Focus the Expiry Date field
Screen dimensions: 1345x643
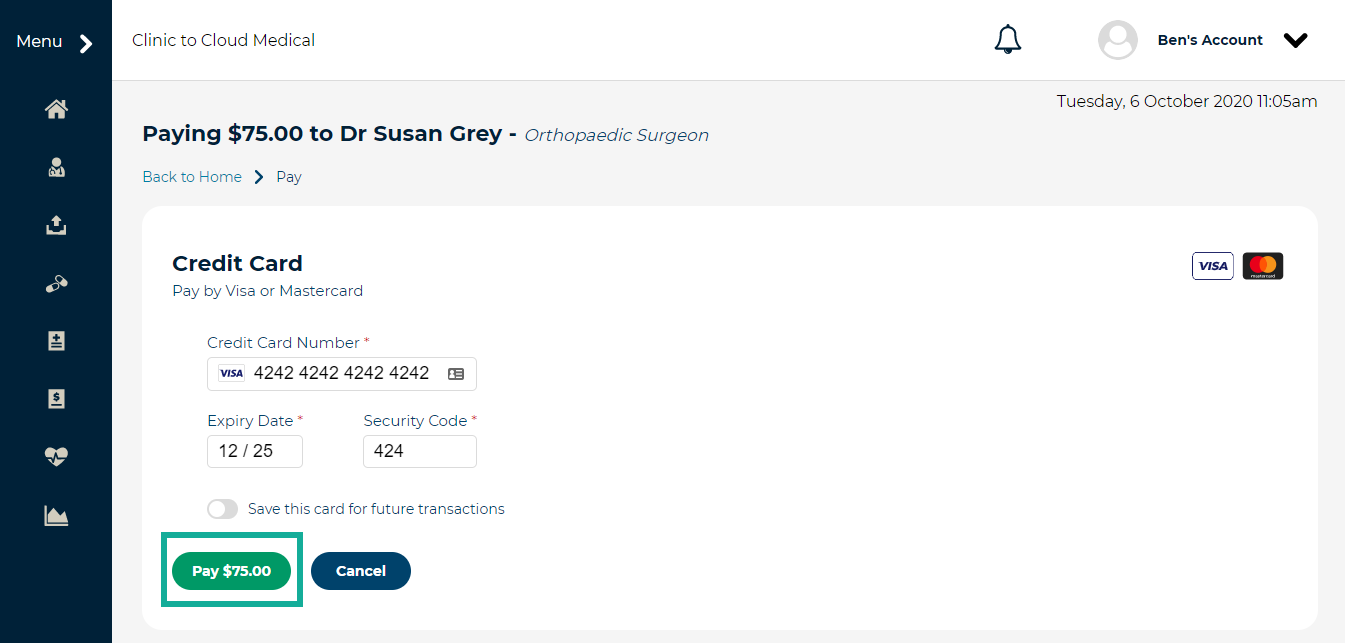[254, 451]
